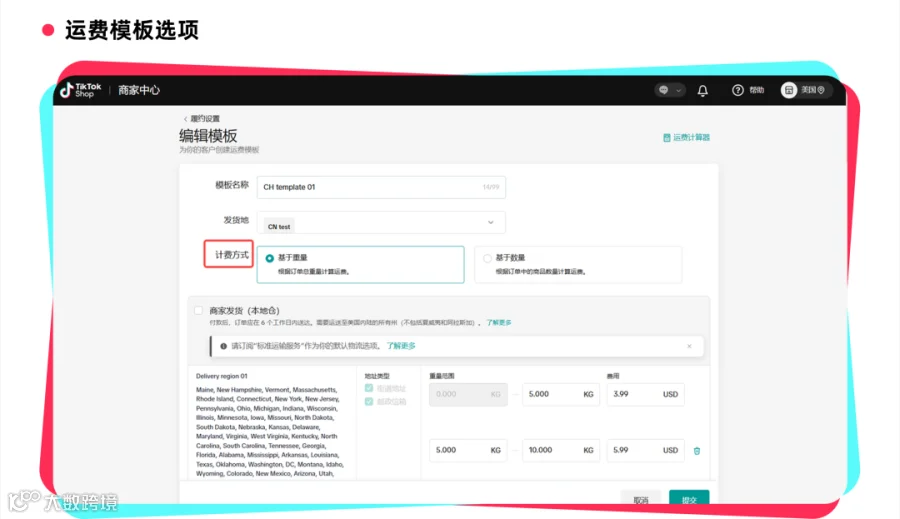Open 了解更多 link under 商家发货 description
Screen dimensions: 900x519
[499, 323]
